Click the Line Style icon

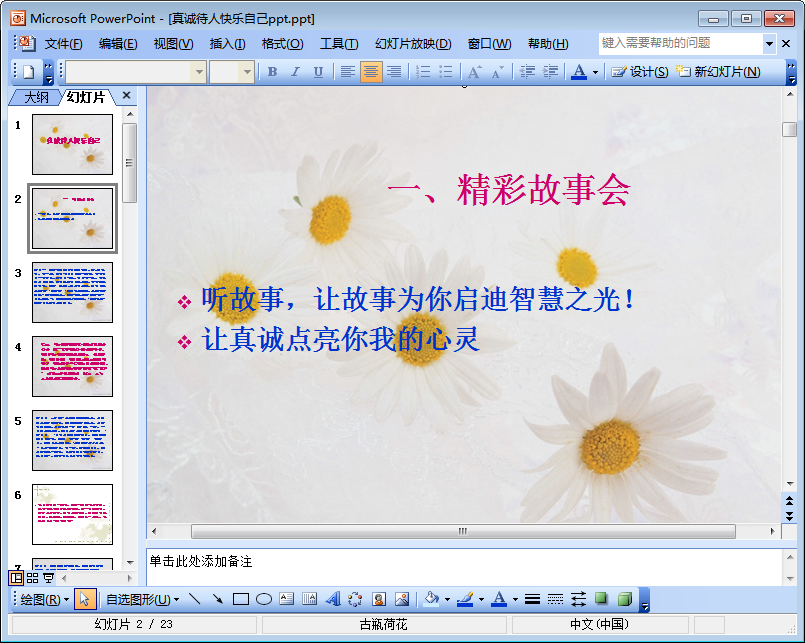click(532, 599)
